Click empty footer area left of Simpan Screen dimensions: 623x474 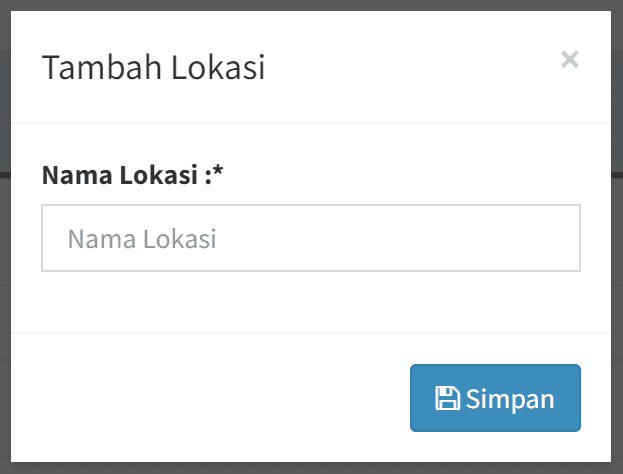pos(200,398)
